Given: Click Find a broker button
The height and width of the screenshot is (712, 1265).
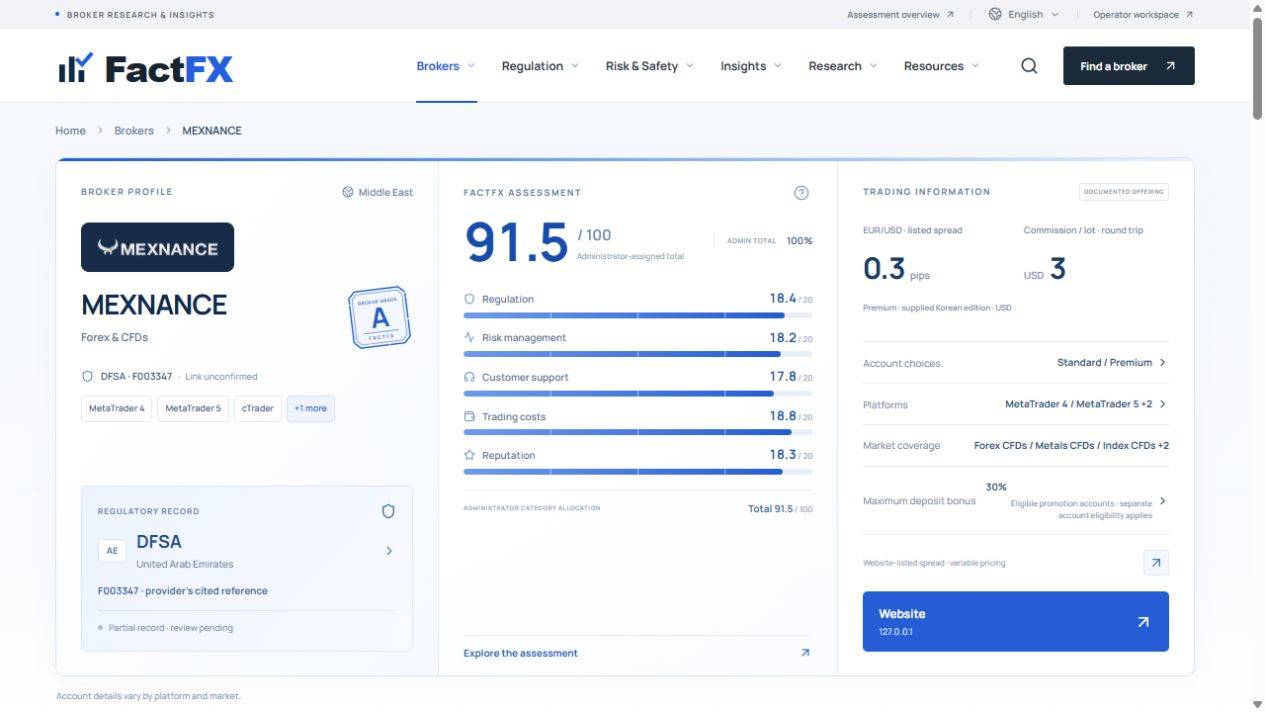Looking at the screenshot, I should [1129, 66].
